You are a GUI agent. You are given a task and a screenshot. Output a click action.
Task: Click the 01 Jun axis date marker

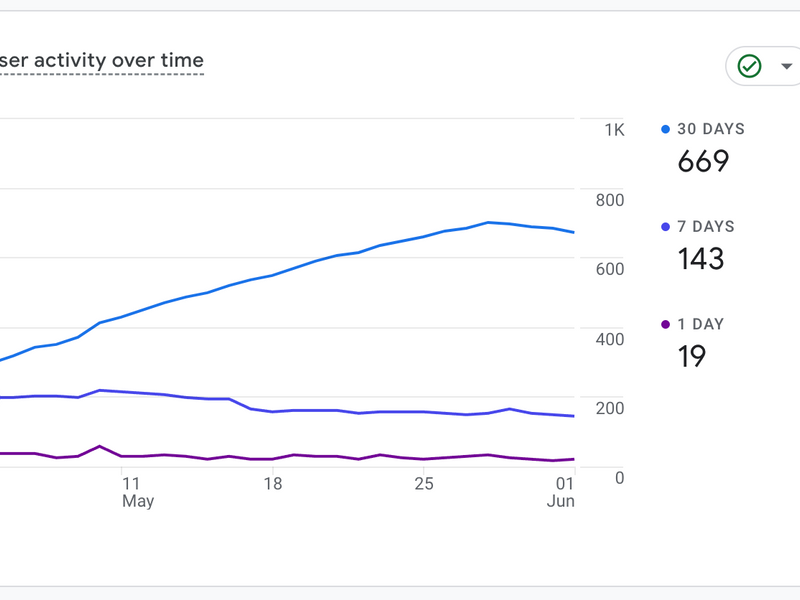[561, 492]
